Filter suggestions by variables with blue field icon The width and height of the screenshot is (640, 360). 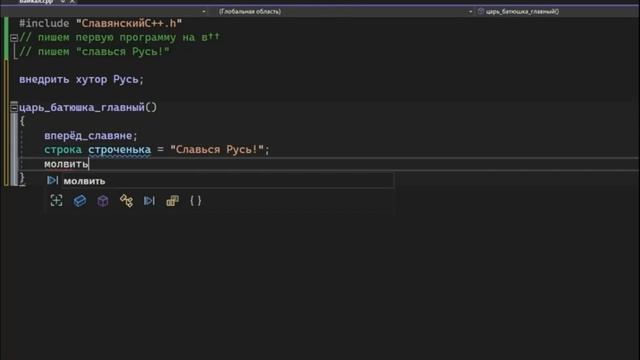[x=80, y=200]
